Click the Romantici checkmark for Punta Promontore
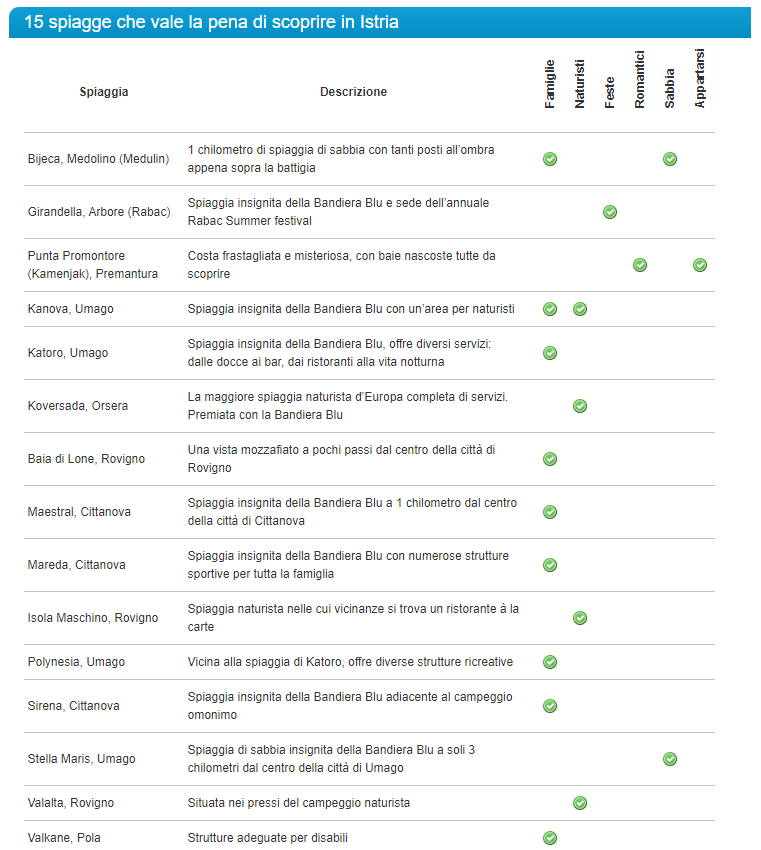The image size is (761, 850). [640, 265]
